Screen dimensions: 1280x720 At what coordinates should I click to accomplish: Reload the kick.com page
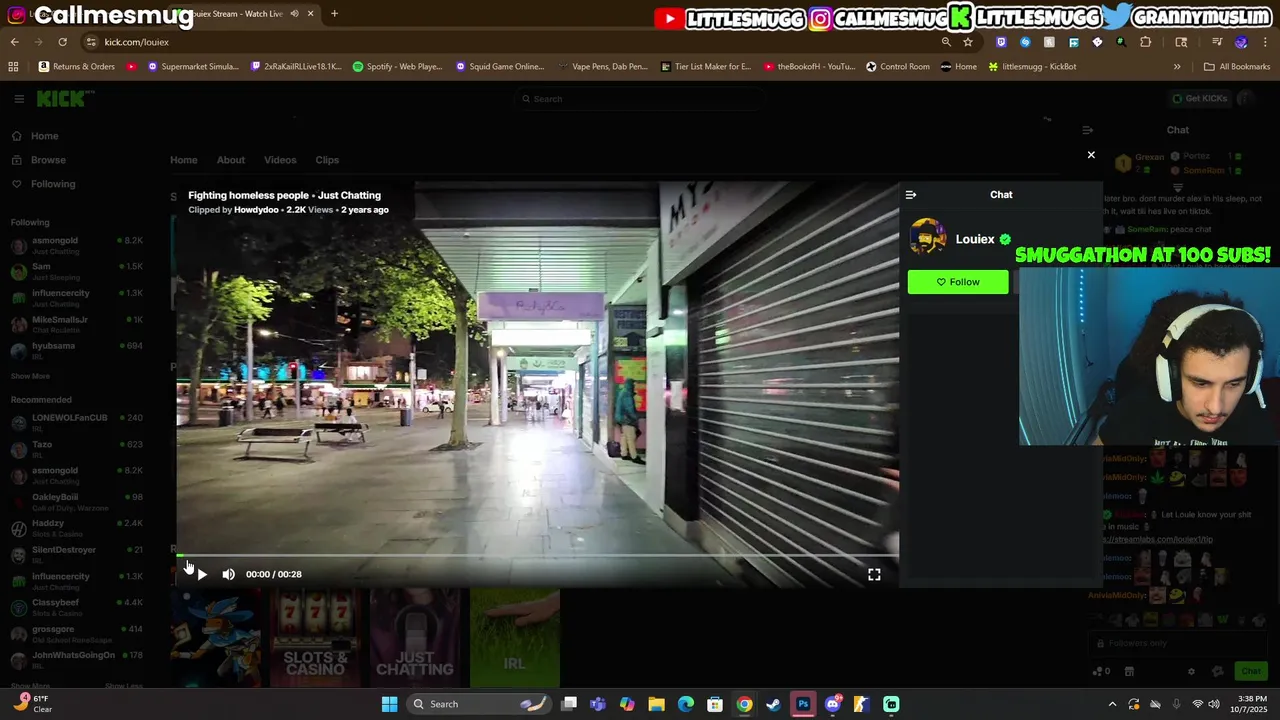pos(62,42)
